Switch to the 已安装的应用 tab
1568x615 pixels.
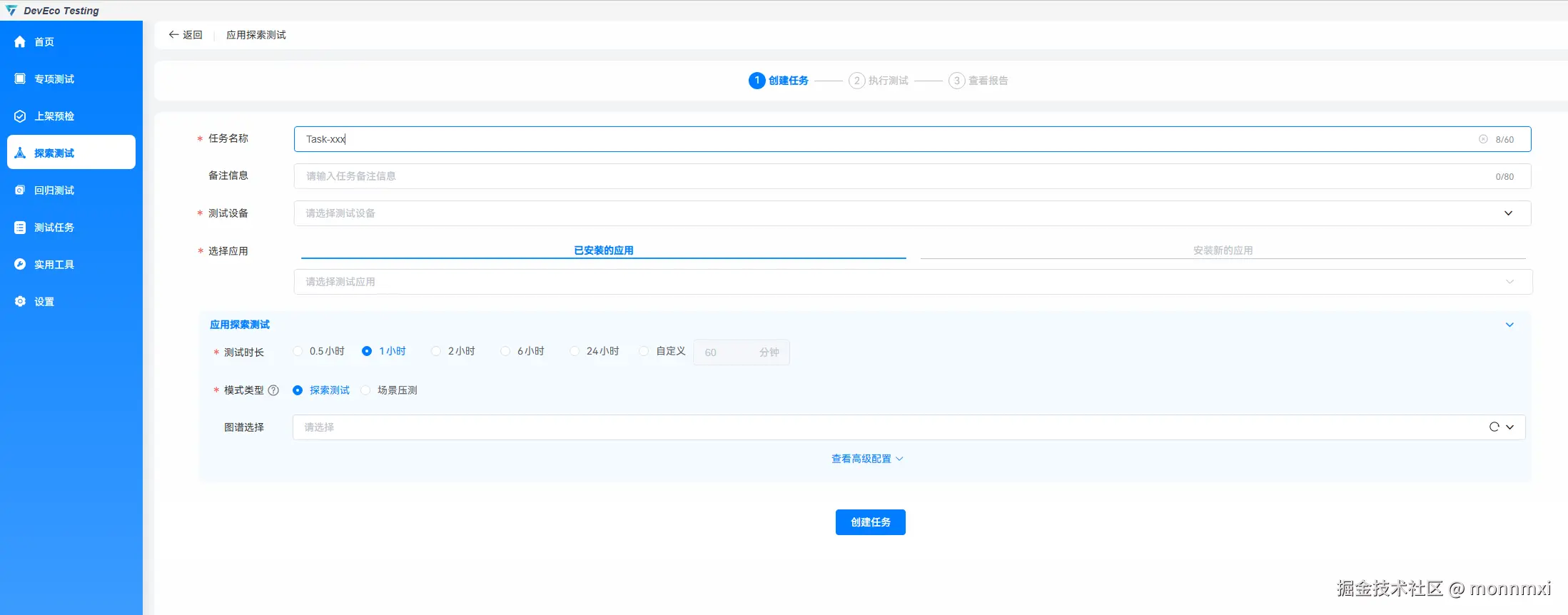[x=604, y=250]
